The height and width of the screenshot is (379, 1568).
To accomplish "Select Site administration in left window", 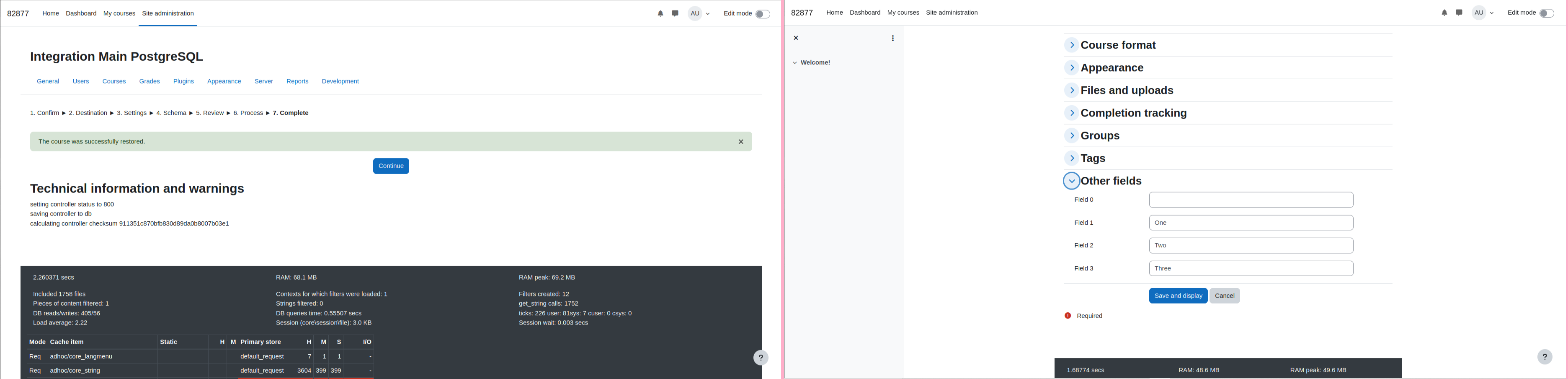I will (168, 13).
